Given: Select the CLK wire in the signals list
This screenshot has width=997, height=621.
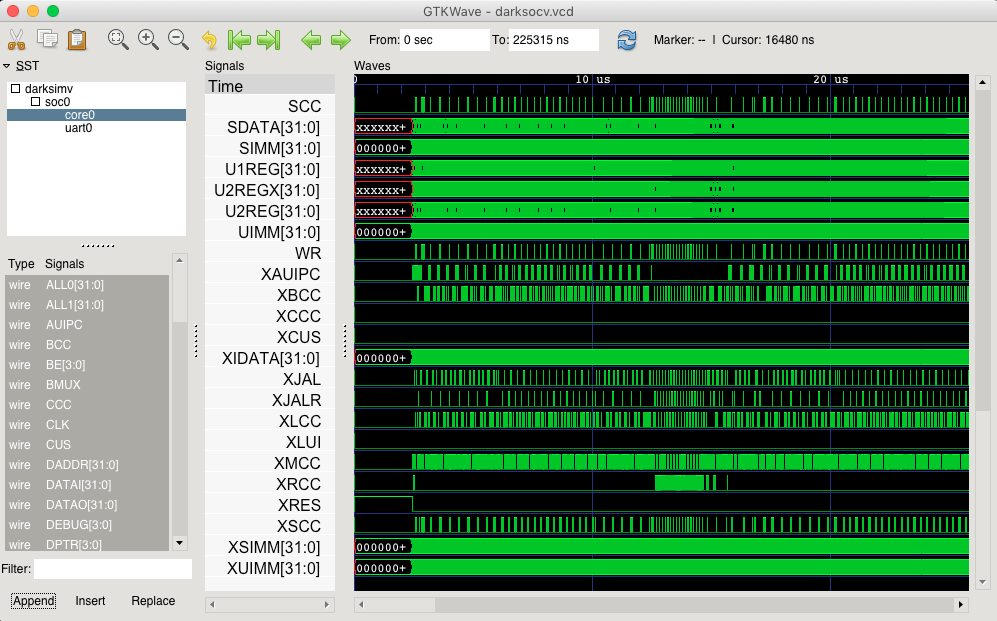Looking at the screenshot, I should click(57, 424).
